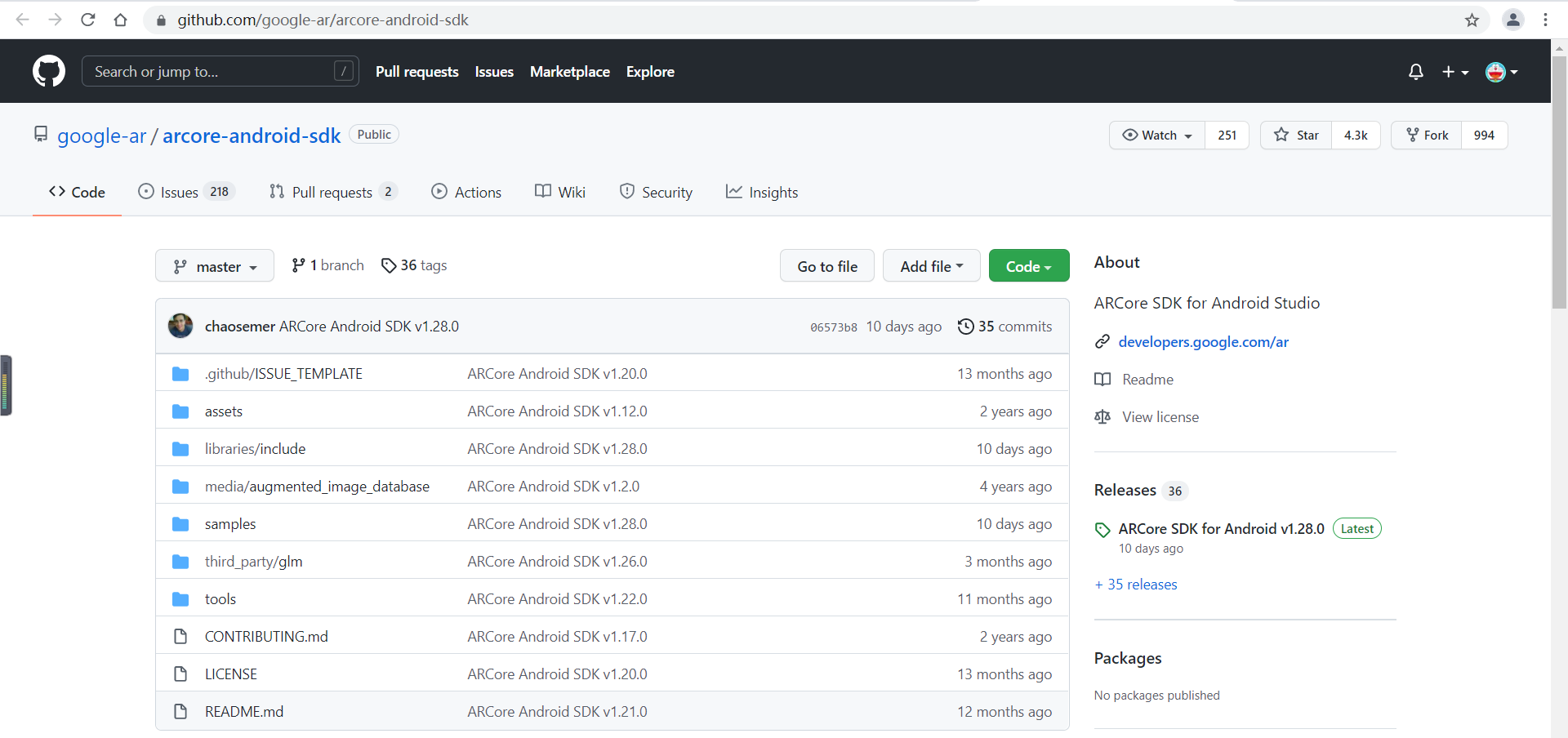This screenshot has width=1568, height=738.
Task: Open the Issues tab
Action: [x=186, y=193]
